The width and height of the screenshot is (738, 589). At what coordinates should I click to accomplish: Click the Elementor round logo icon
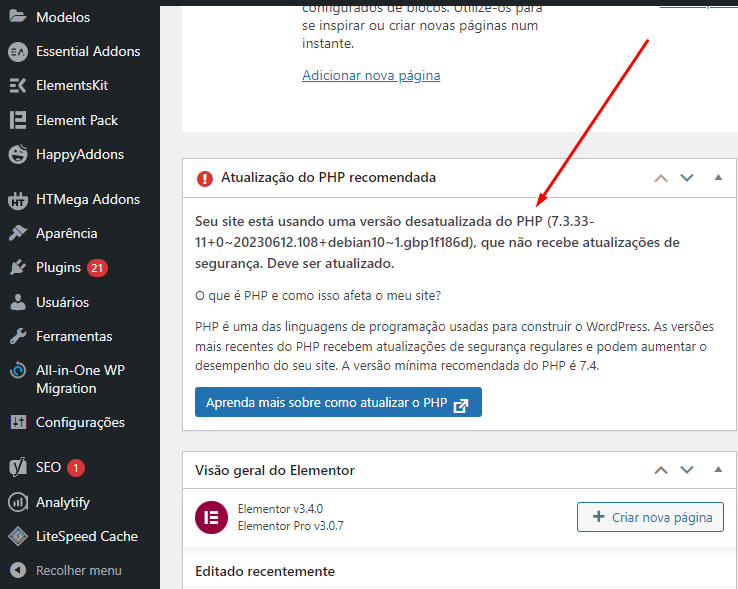point(211,517)
